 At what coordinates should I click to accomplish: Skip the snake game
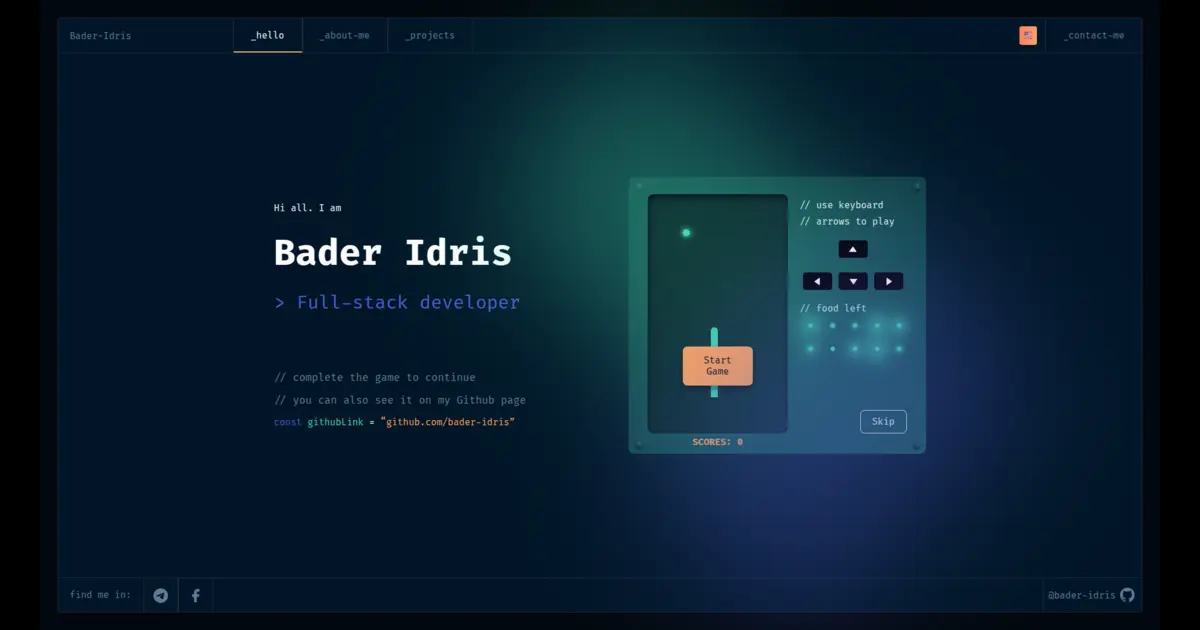(883, 421)
